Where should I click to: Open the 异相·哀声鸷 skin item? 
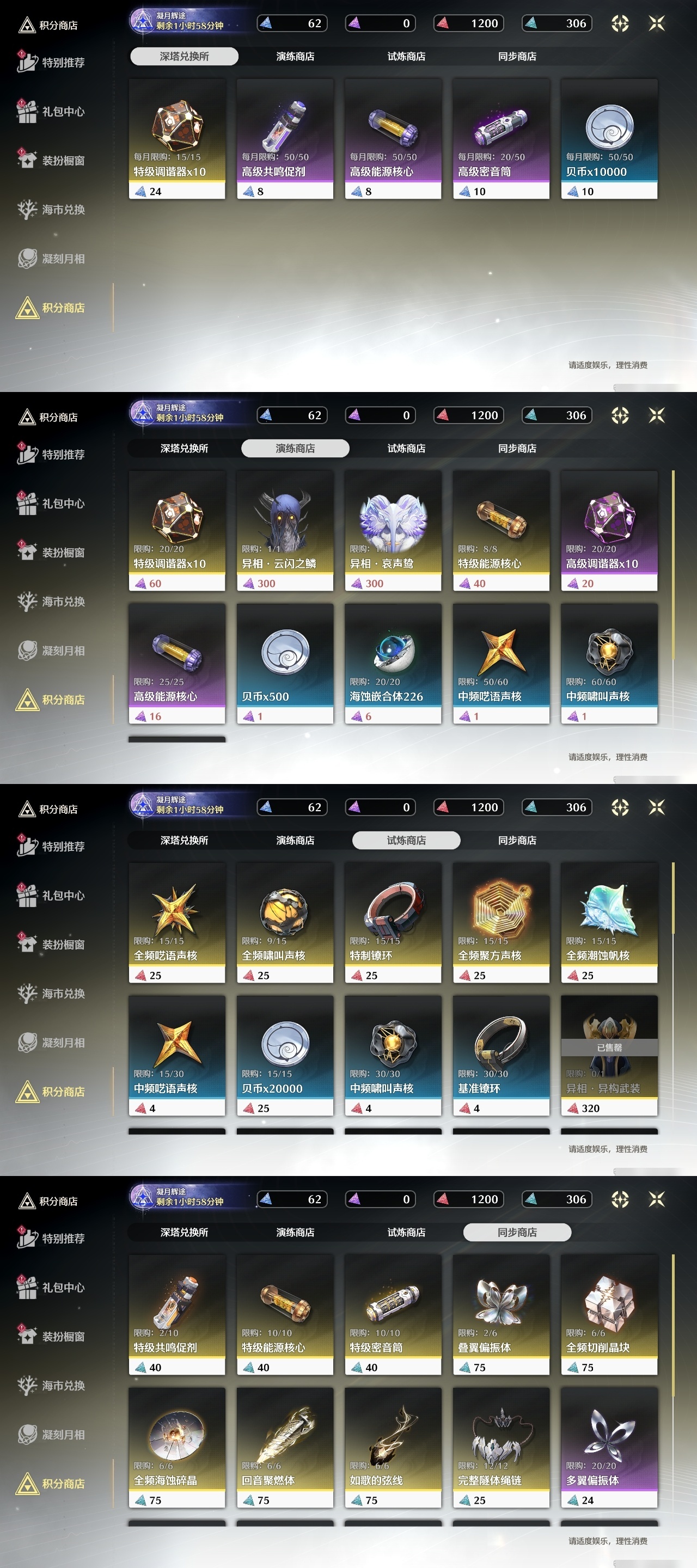point(393,531)
